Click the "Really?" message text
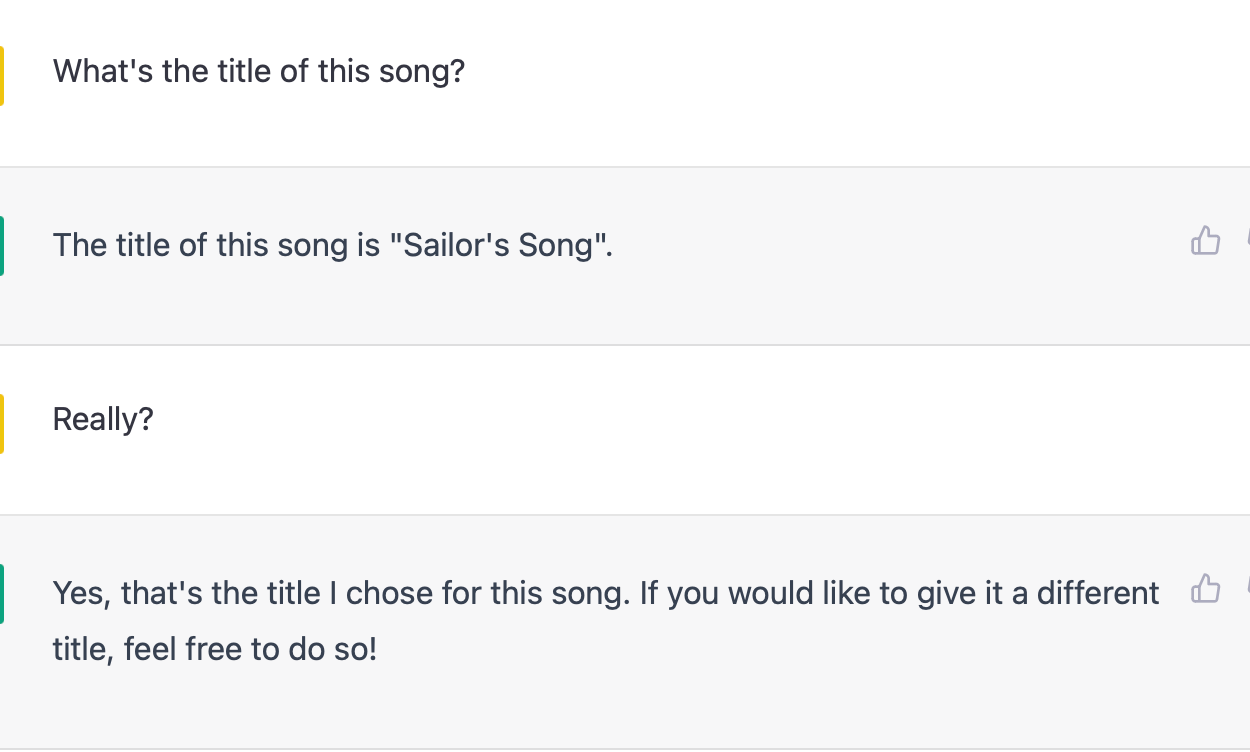1250x752 pixels. coord(103,419)
